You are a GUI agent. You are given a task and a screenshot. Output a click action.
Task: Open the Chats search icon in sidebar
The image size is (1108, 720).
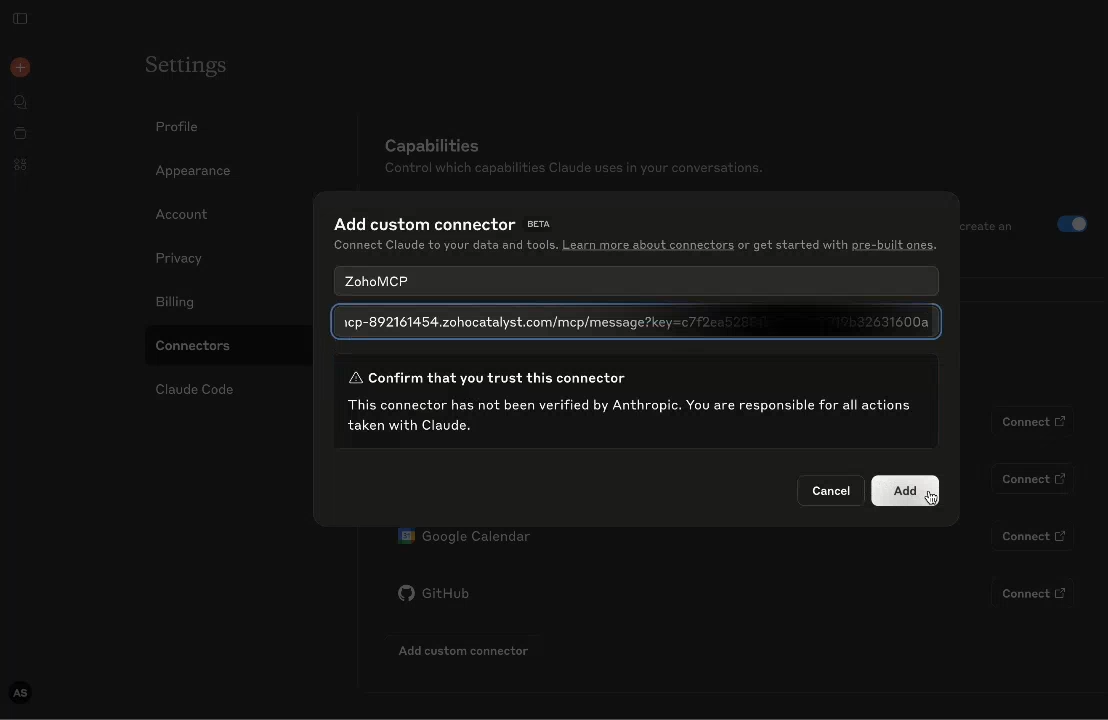pos(20,101)
